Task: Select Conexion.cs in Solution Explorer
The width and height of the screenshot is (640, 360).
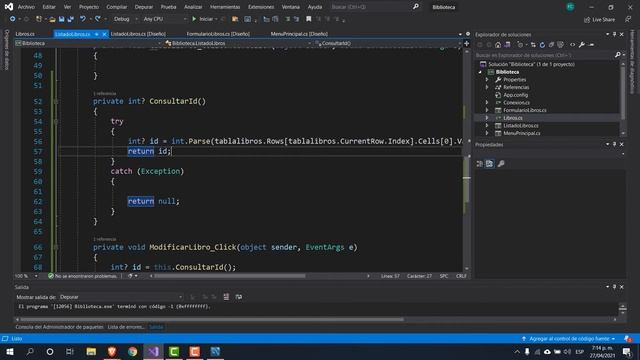Action: pyautogui.click(x=516, y=102)
